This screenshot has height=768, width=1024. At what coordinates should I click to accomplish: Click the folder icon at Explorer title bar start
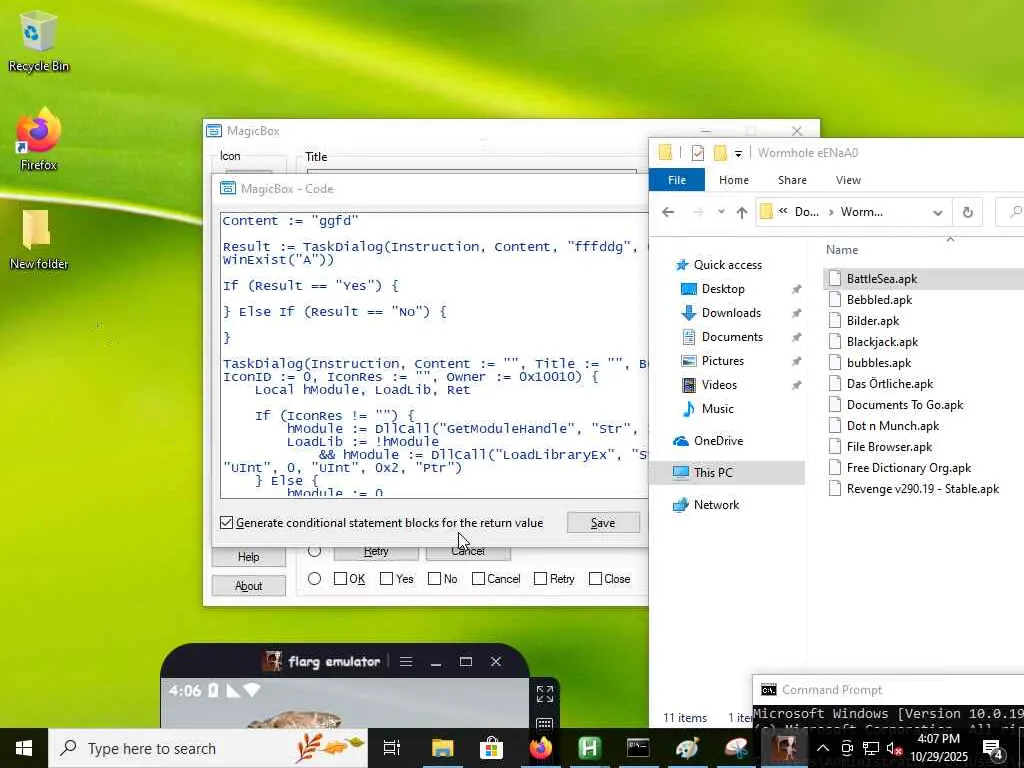665,153
